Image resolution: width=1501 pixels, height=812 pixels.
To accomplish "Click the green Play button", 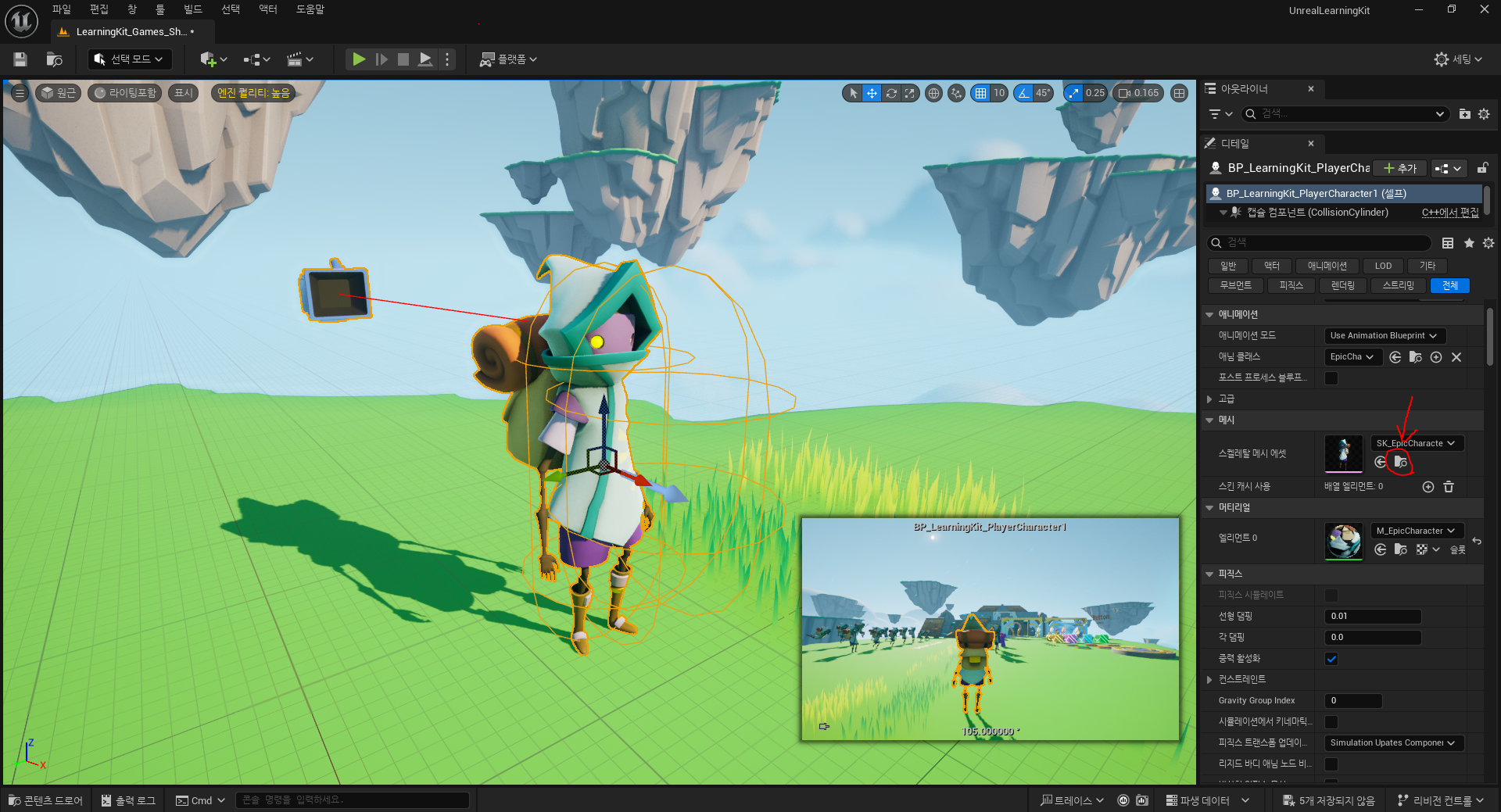I will point(358,59).
